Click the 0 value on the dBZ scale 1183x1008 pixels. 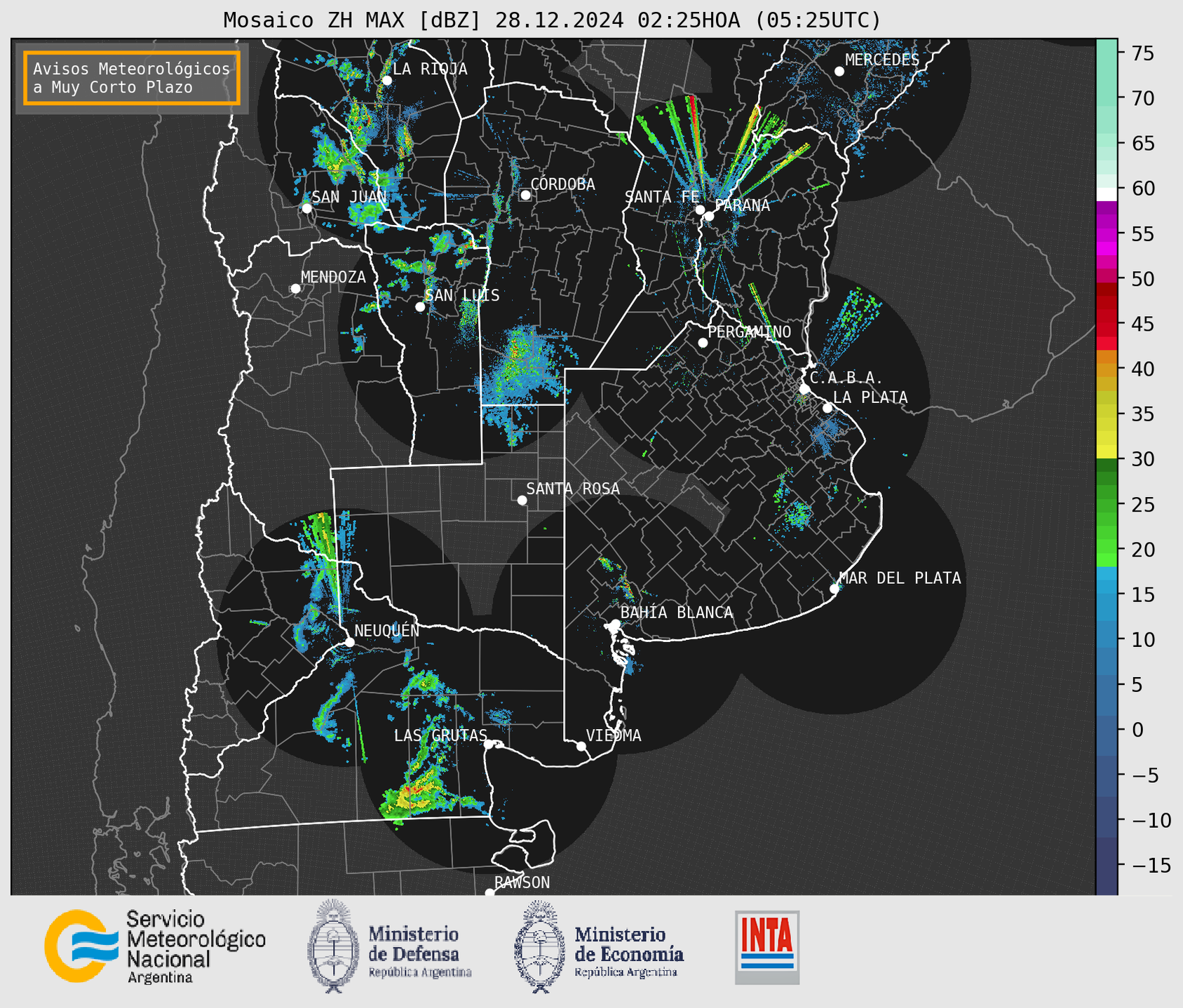[1137, 730]
